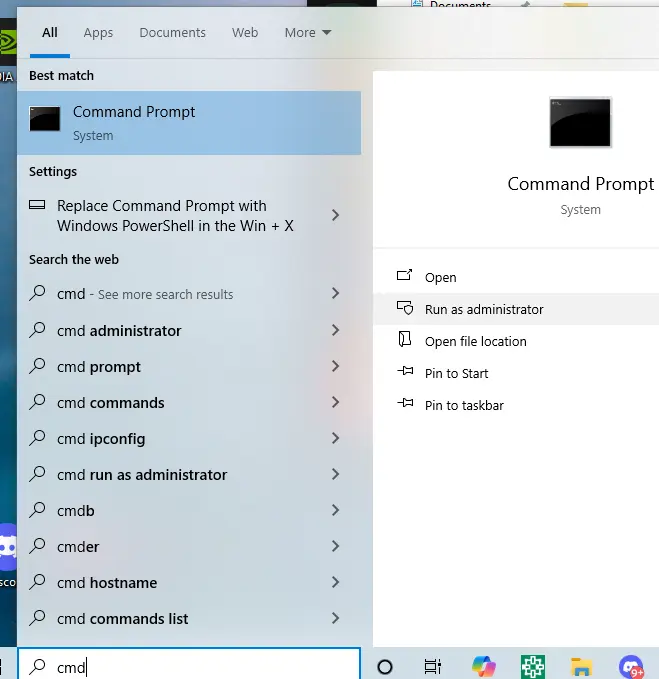Image resolution: width=659 pixels, height=679 pixels.
Task: Expand chevron for 'cmd commands'
Action: (335, 402)
